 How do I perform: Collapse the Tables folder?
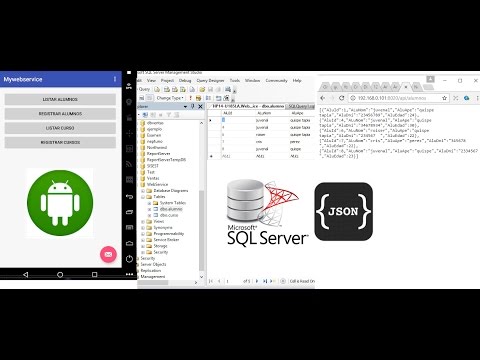(x=143, y=197)
